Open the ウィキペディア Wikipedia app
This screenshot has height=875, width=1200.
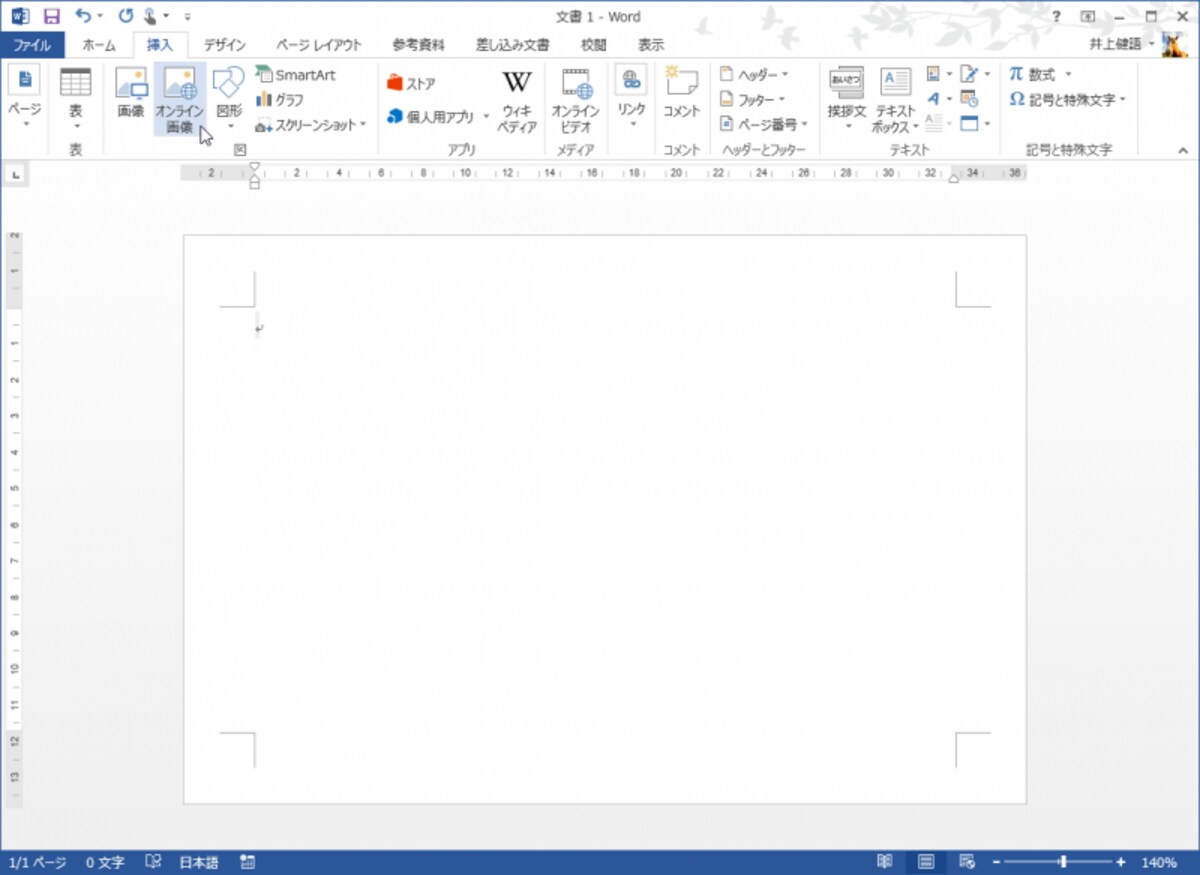pos(517,100)
